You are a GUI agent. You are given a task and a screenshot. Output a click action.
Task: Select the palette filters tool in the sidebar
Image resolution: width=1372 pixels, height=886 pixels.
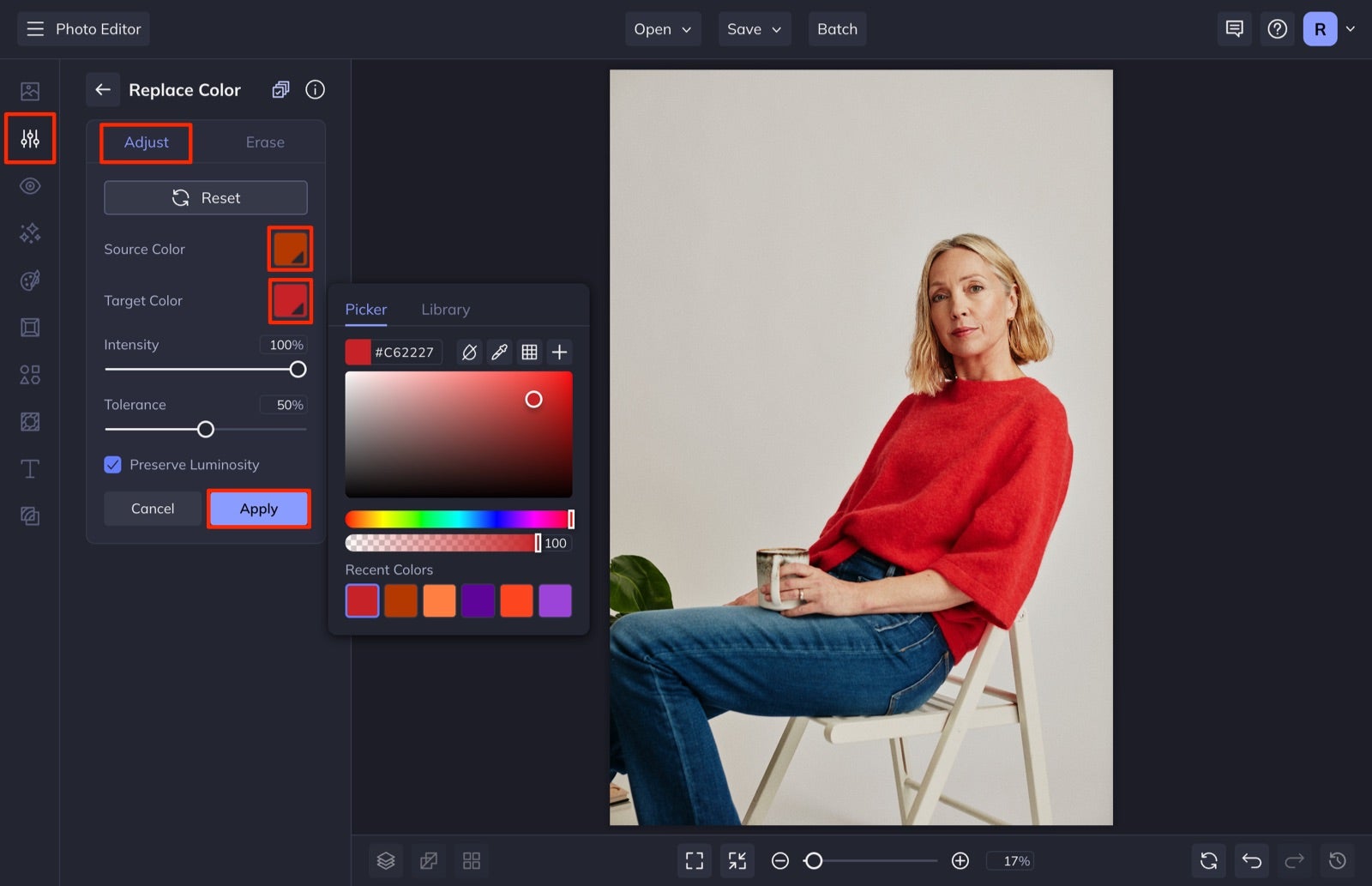[30, 280]
